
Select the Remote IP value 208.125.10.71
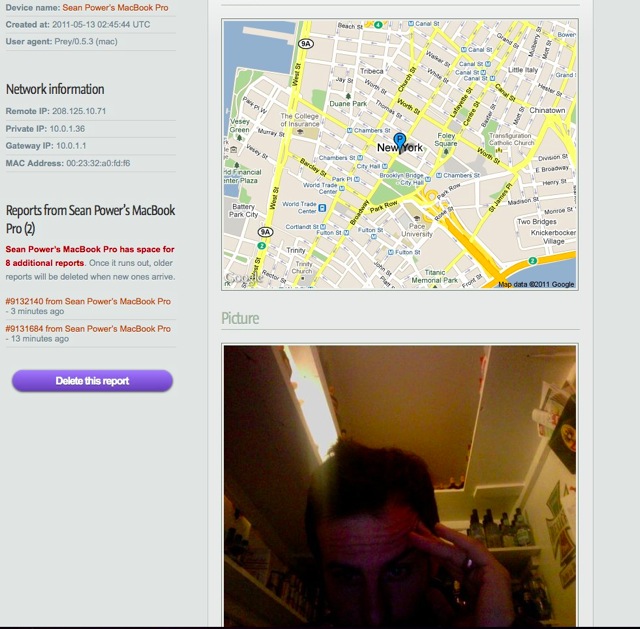coord(79,111)
